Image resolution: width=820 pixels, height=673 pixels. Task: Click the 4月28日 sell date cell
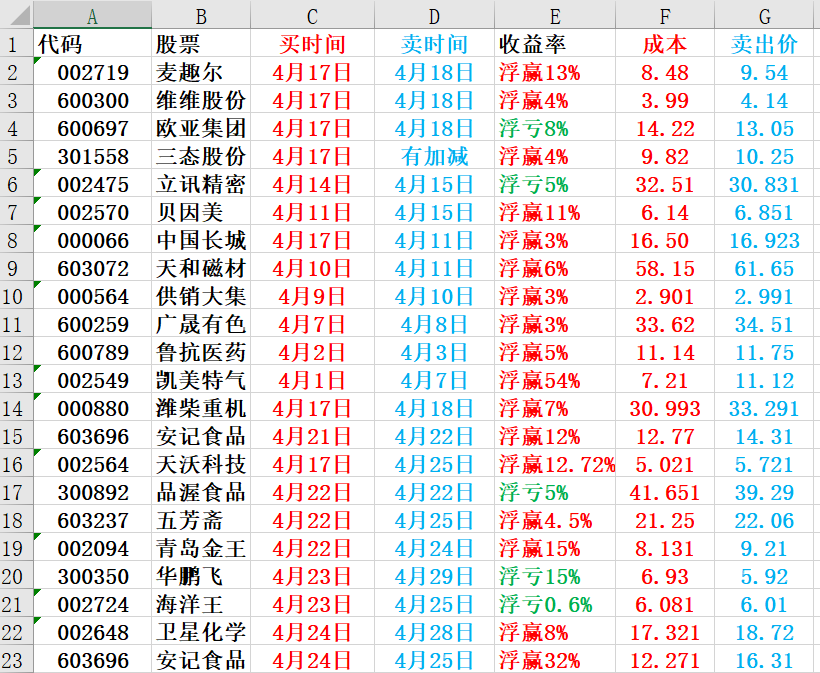click(x=435, y=632)
